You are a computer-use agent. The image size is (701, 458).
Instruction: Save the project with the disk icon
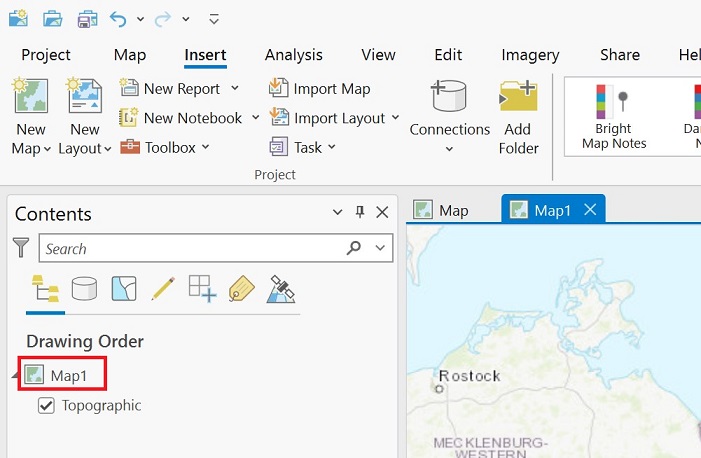coord(87,19)
